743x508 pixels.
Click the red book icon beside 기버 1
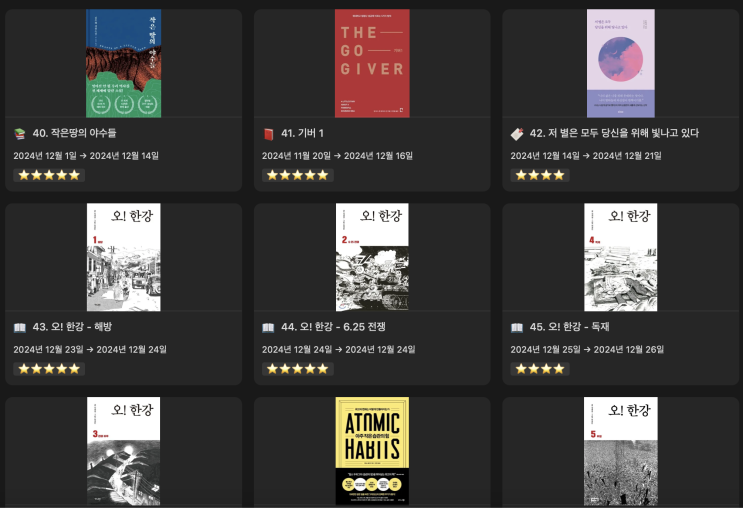tap(268, 134)
